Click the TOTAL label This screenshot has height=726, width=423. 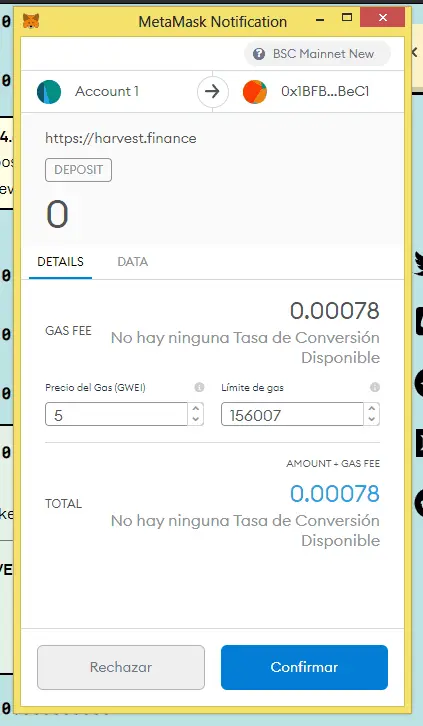[63, 504]
